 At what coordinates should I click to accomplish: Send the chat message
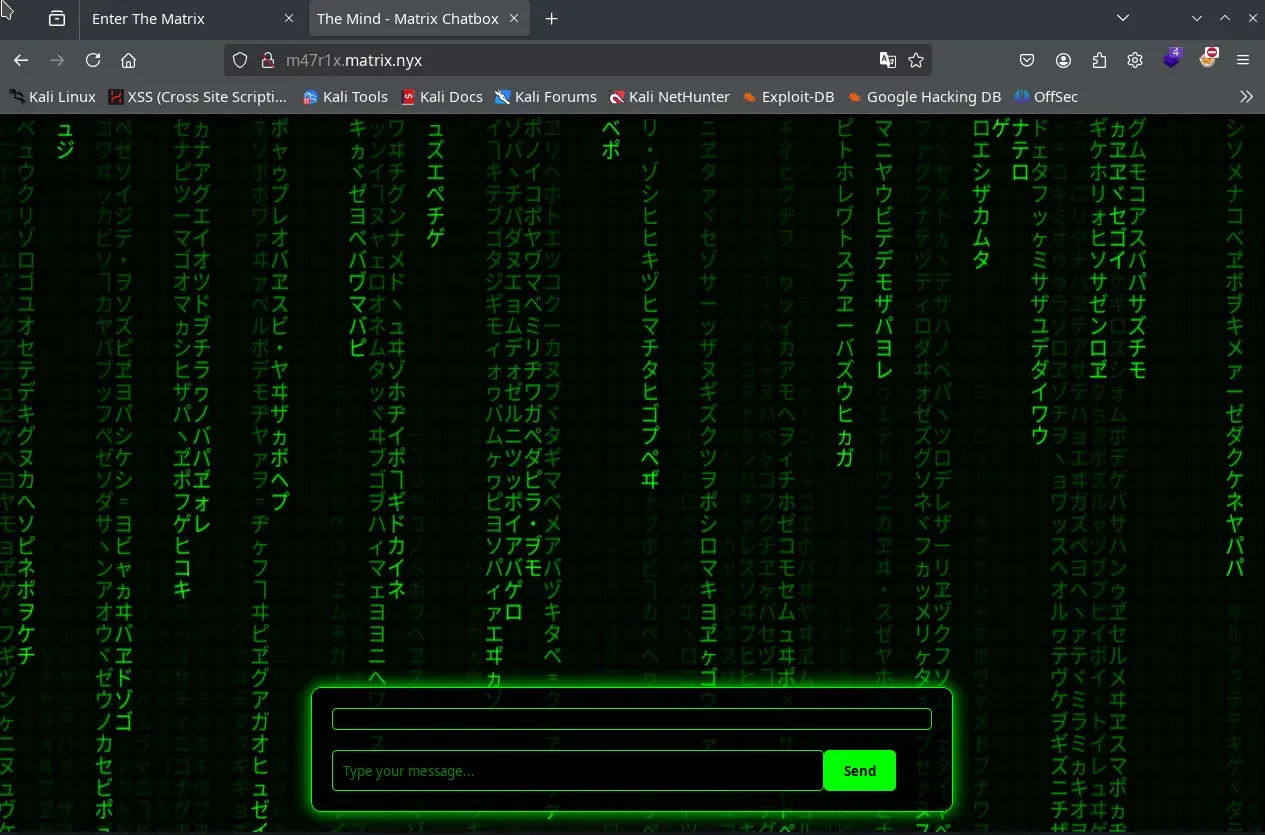[x=860, y=771]
